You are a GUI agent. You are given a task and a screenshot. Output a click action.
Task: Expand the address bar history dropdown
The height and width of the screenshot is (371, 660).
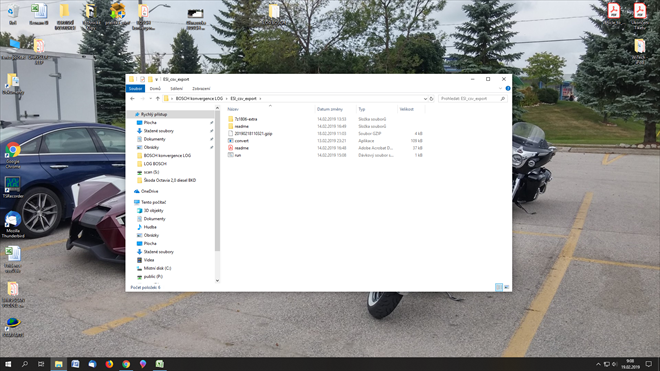click(x=425, y=99)
